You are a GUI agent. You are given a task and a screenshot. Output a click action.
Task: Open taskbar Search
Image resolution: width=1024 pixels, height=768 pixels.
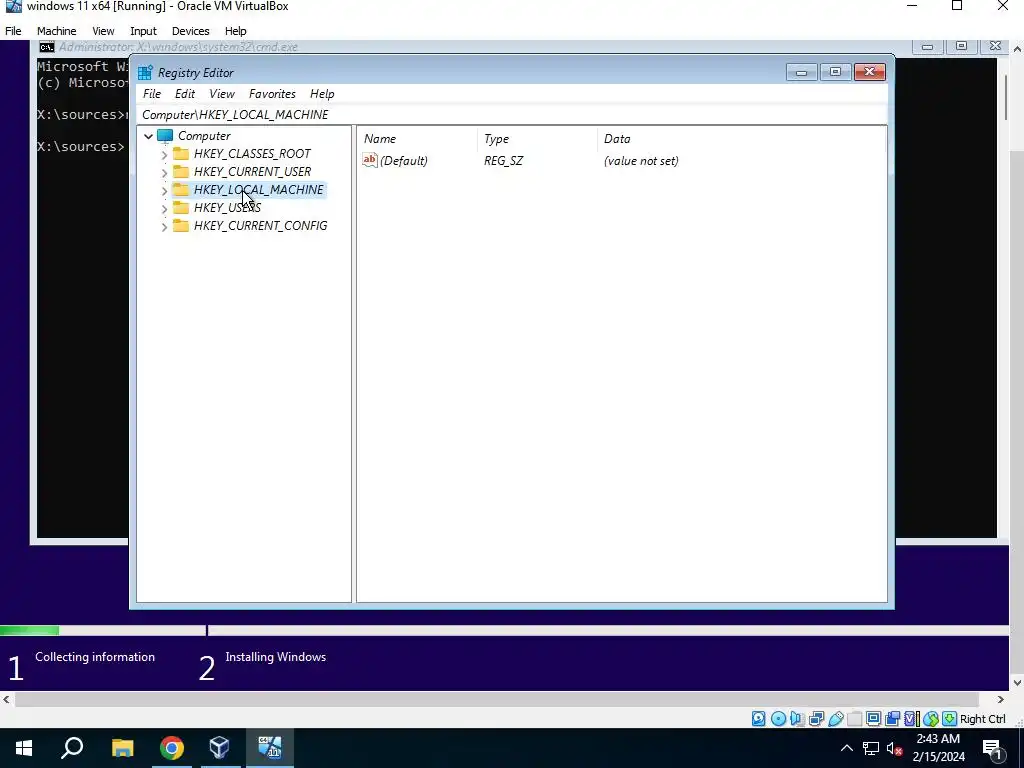tap(72, 748)
